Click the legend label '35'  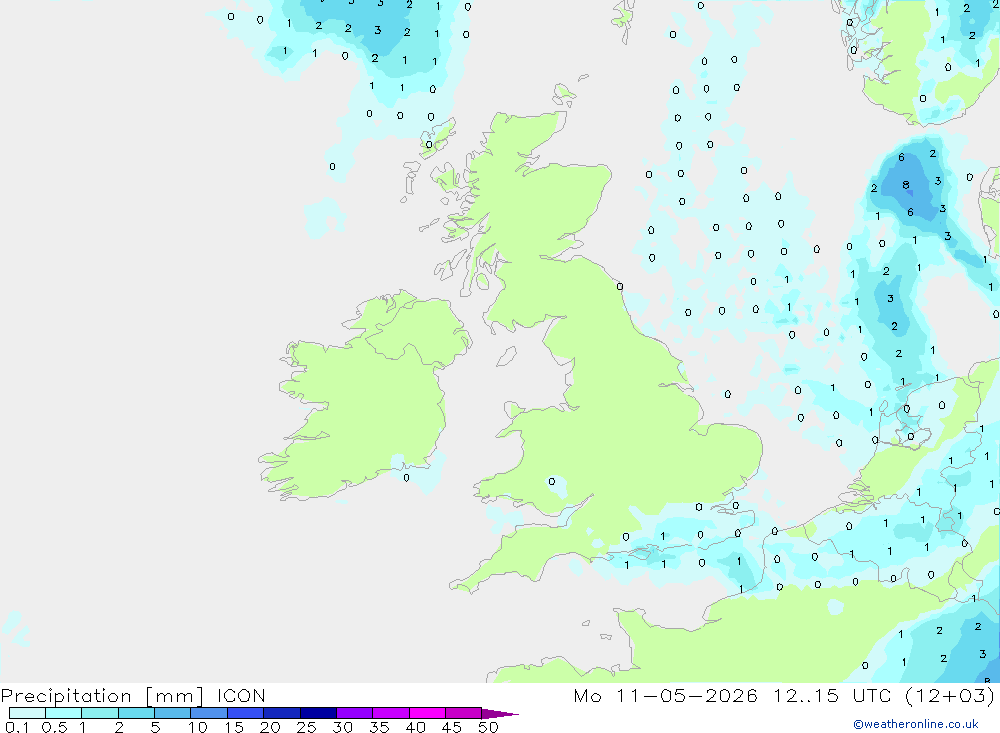pos(379,727)
